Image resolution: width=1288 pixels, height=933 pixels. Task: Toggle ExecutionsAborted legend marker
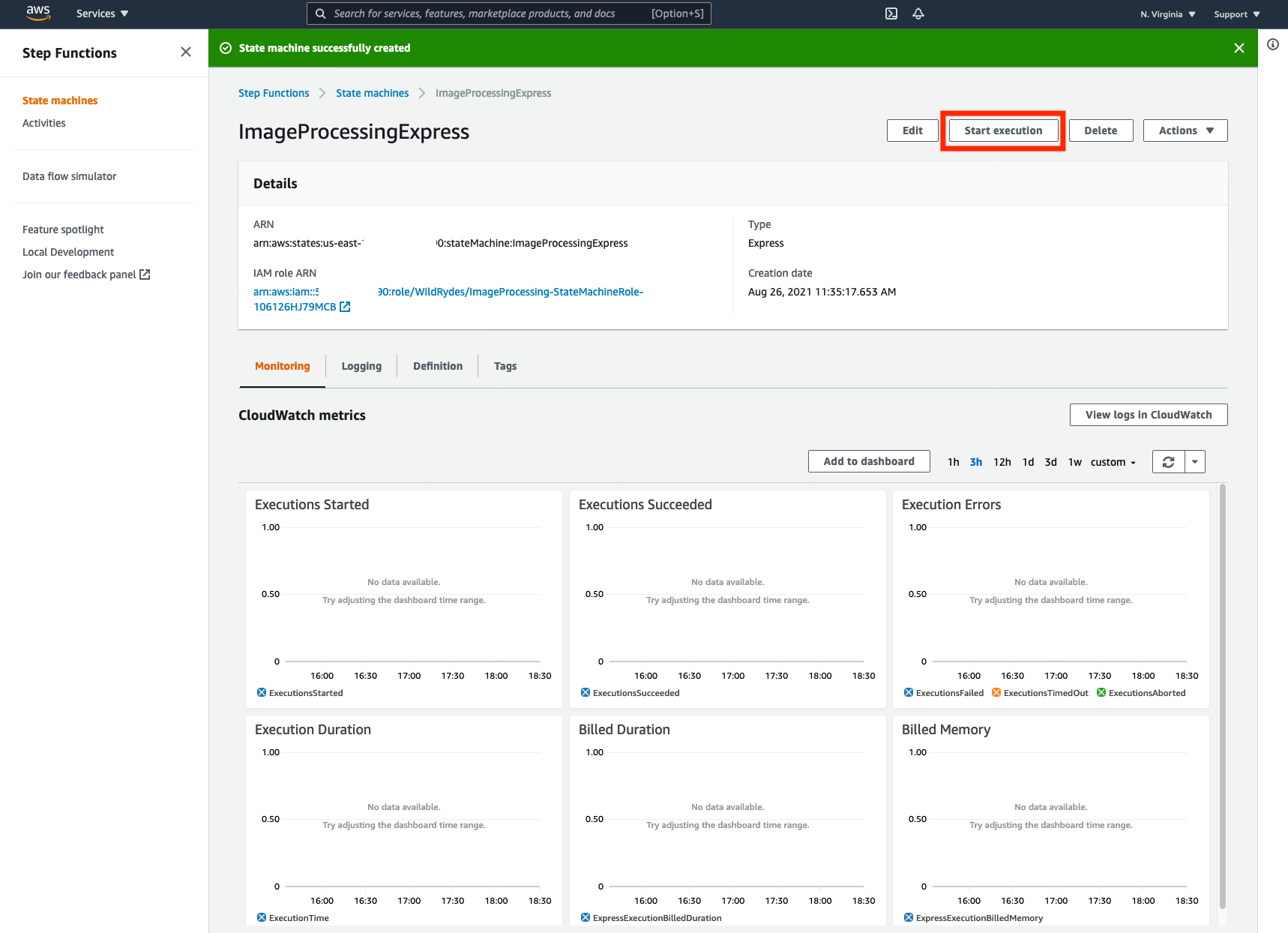tap(1101, 692)
